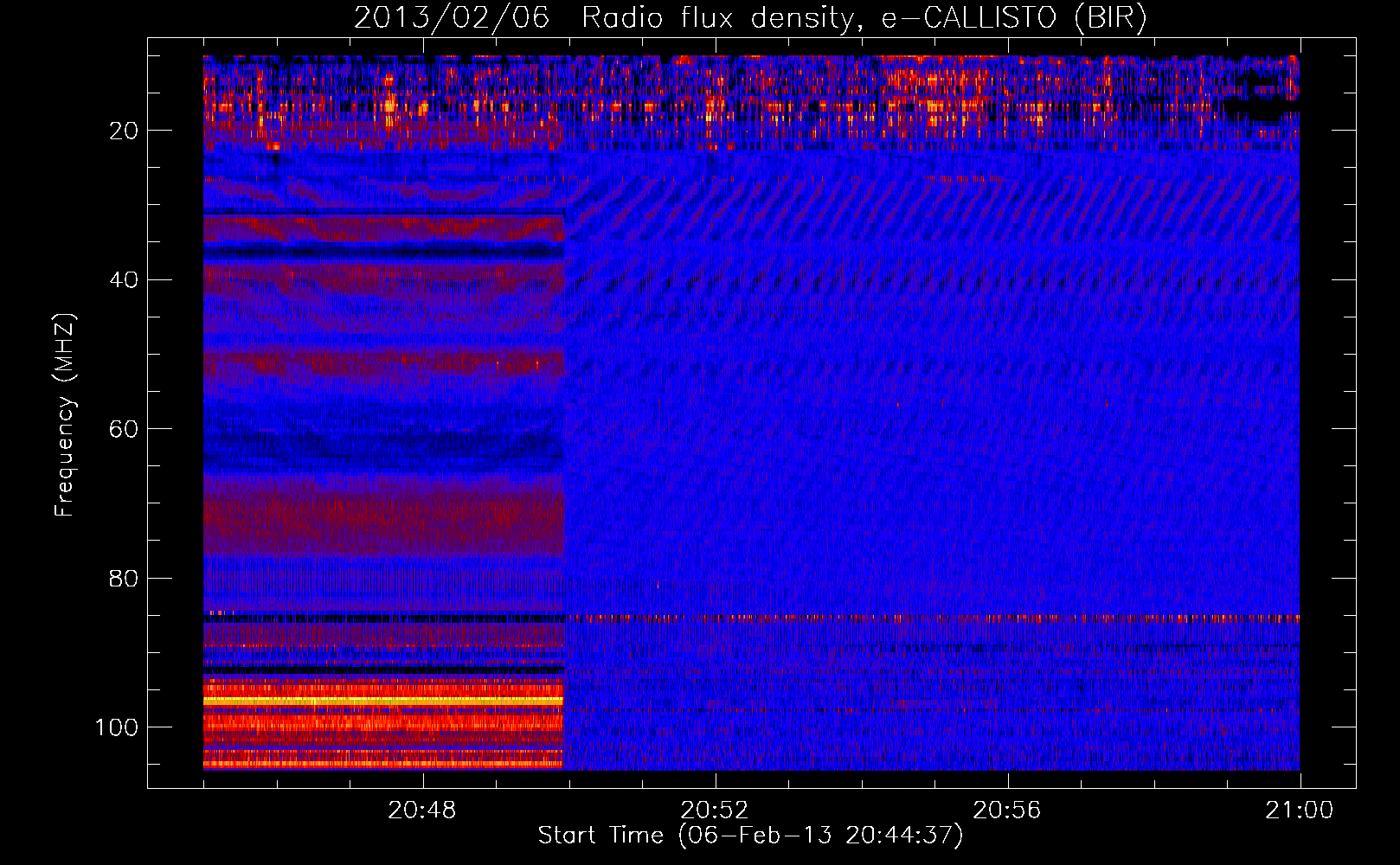Click the 40 MHz frequency tick label
Viewport: 1400px width, 865px height.
(124, 279)
